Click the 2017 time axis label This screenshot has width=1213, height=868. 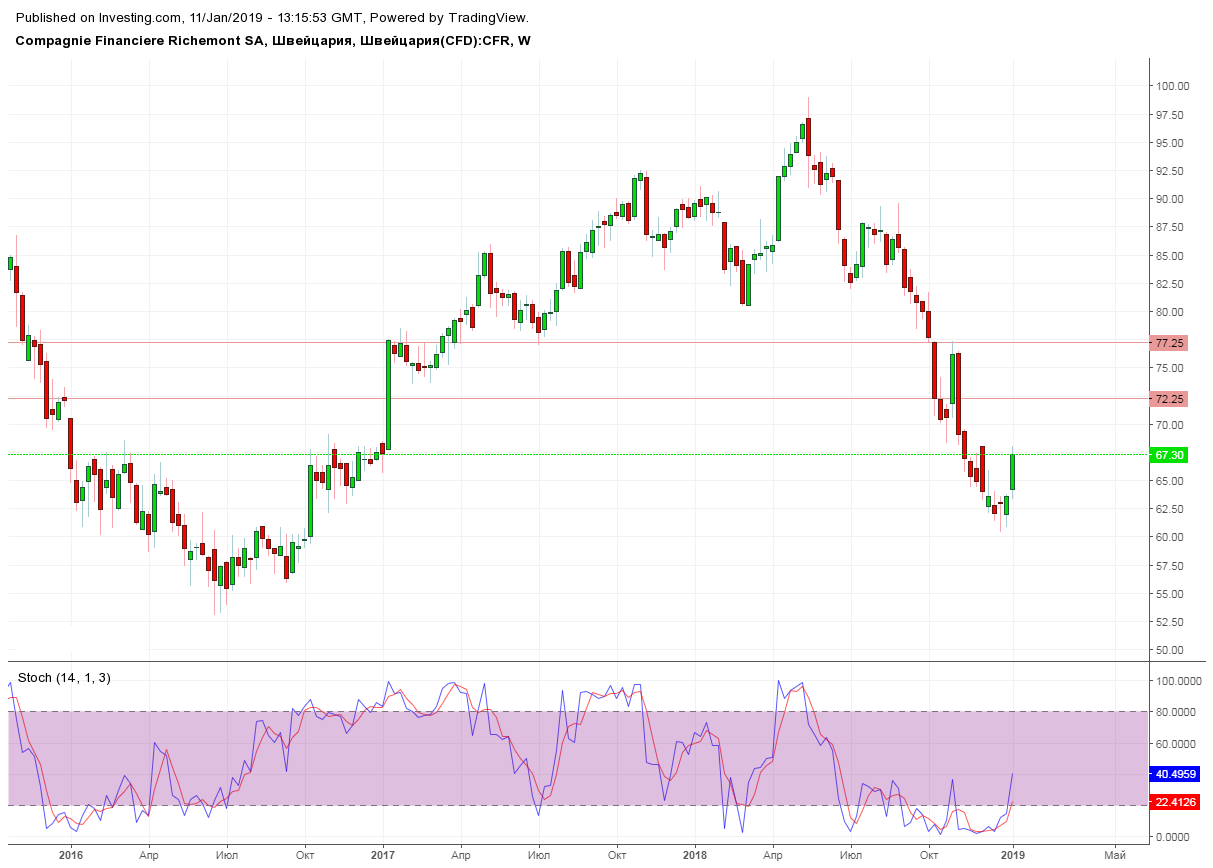[x=383, y=855]
